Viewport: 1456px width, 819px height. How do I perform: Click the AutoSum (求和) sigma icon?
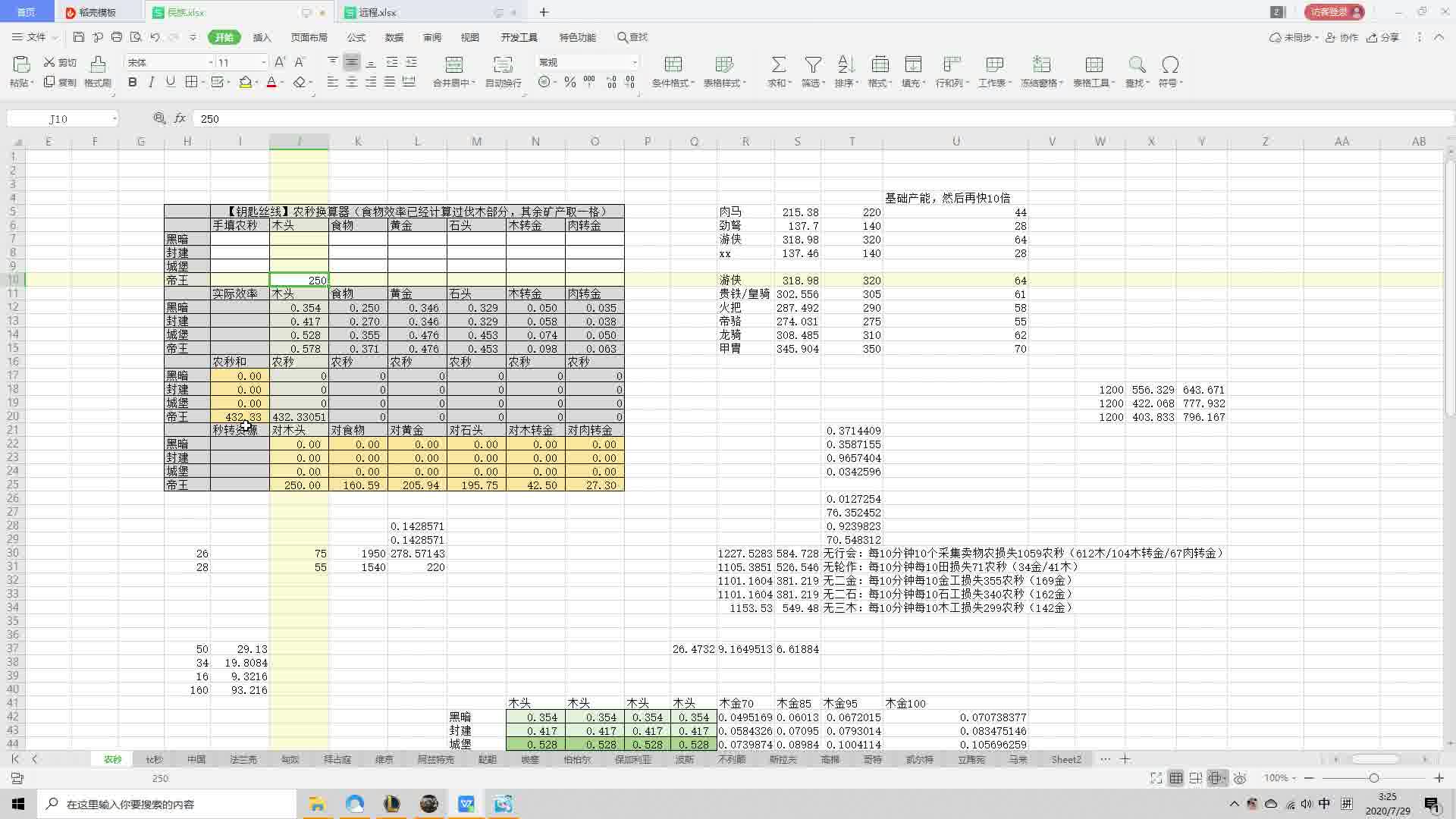[x=779, y=64]
